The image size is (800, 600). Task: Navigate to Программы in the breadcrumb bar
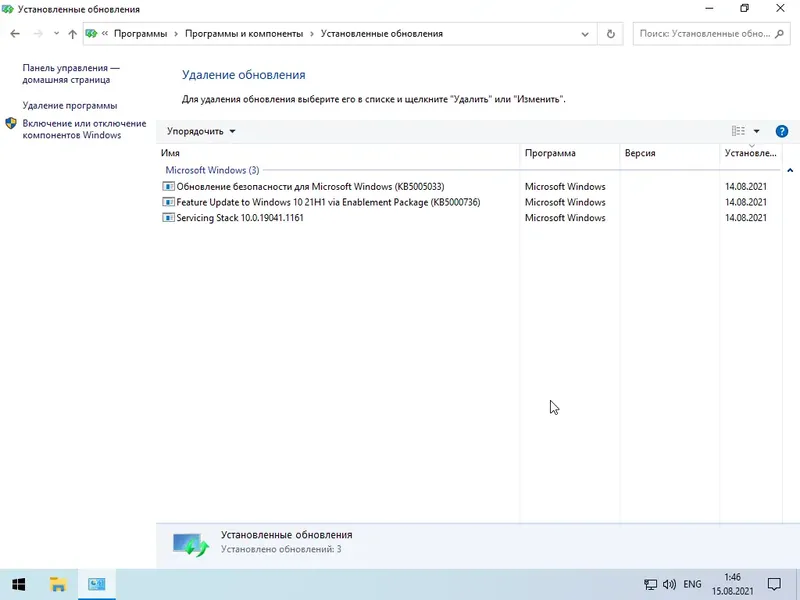(143, 33)
